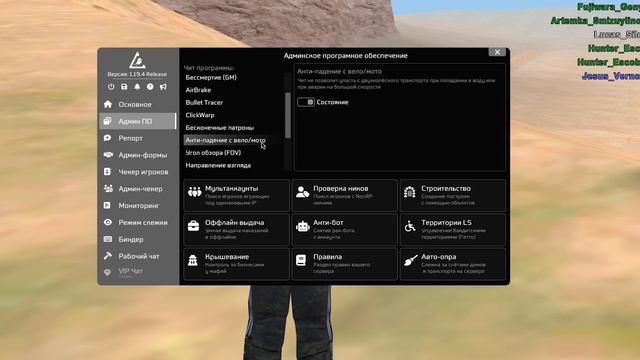Screen dimensions: 640x360
Task: Click the speech bubble icon beside Репорт
Action: coord(108,138)
